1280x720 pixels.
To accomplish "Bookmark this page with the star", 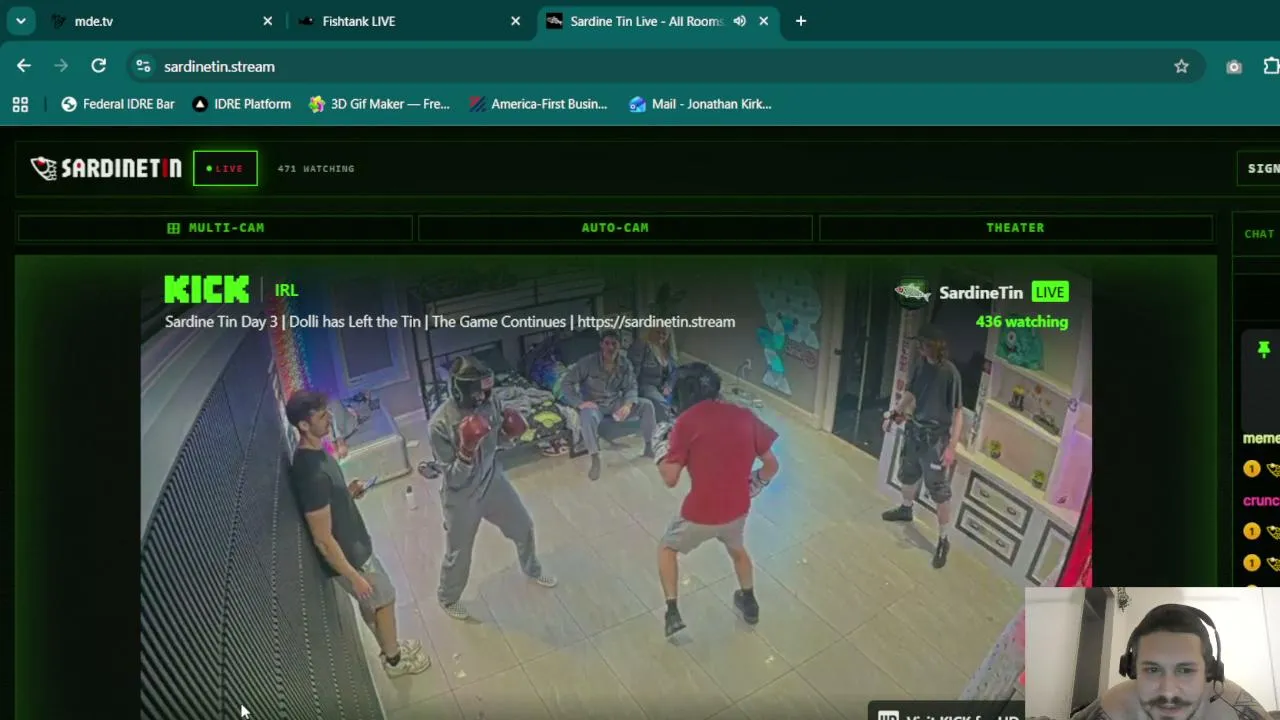I will click(1181, 66).
